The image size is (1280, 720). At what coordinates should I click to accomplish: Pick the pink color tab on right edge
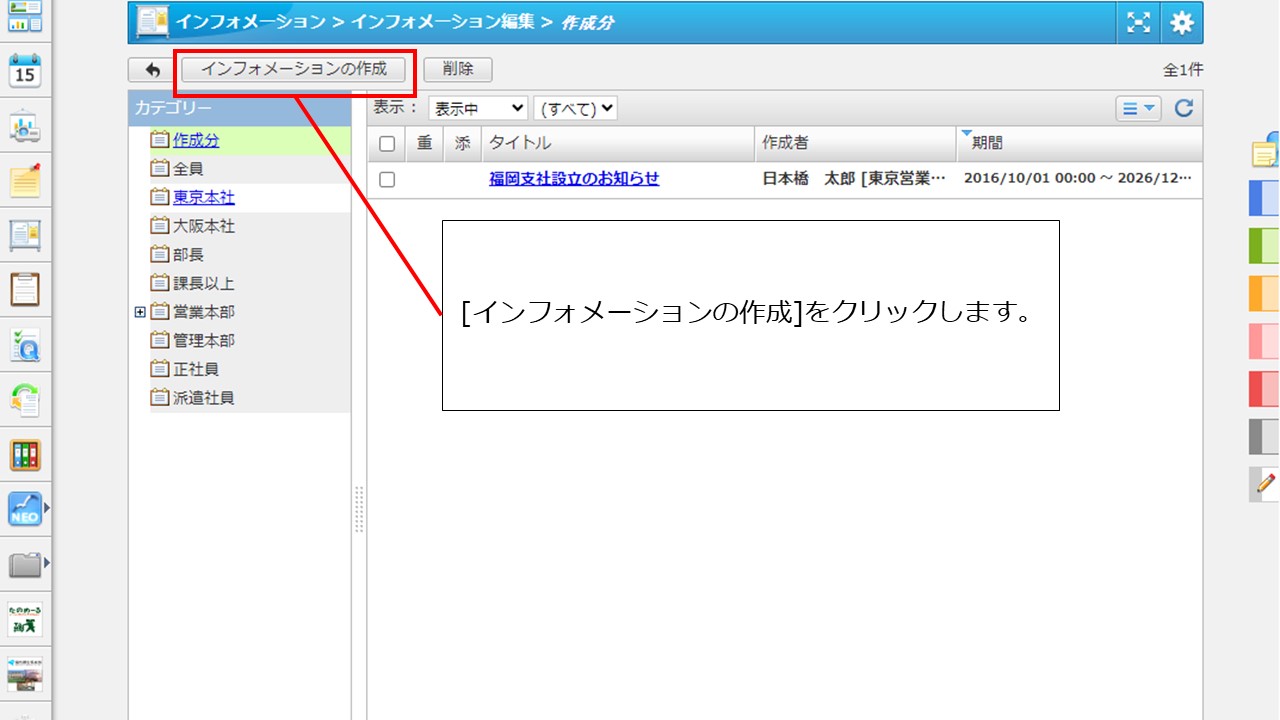coord(1264,342)
